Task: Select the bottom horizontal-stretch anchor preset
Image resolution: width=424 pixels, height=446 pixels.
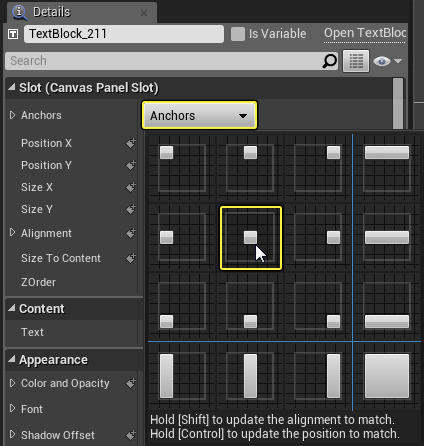Action: [x=387, y=306]
